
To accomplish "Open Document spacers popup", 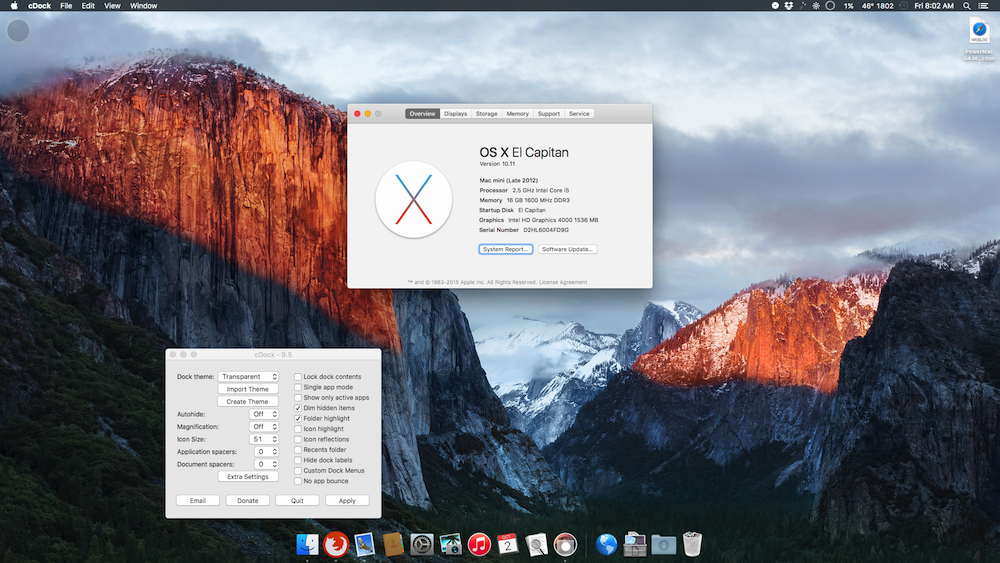I will click(267, 464).
